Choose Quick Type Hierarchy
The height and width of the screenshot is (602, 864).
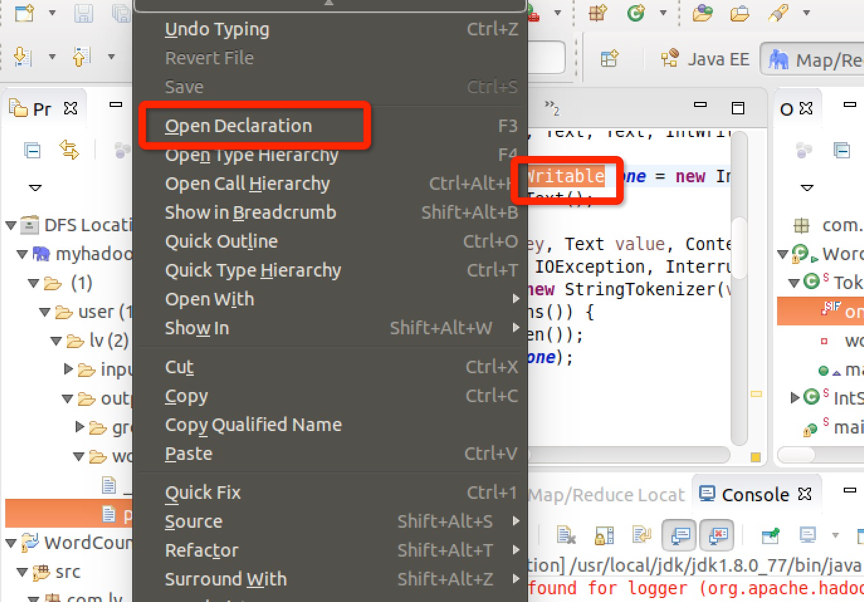pos(253,270)
